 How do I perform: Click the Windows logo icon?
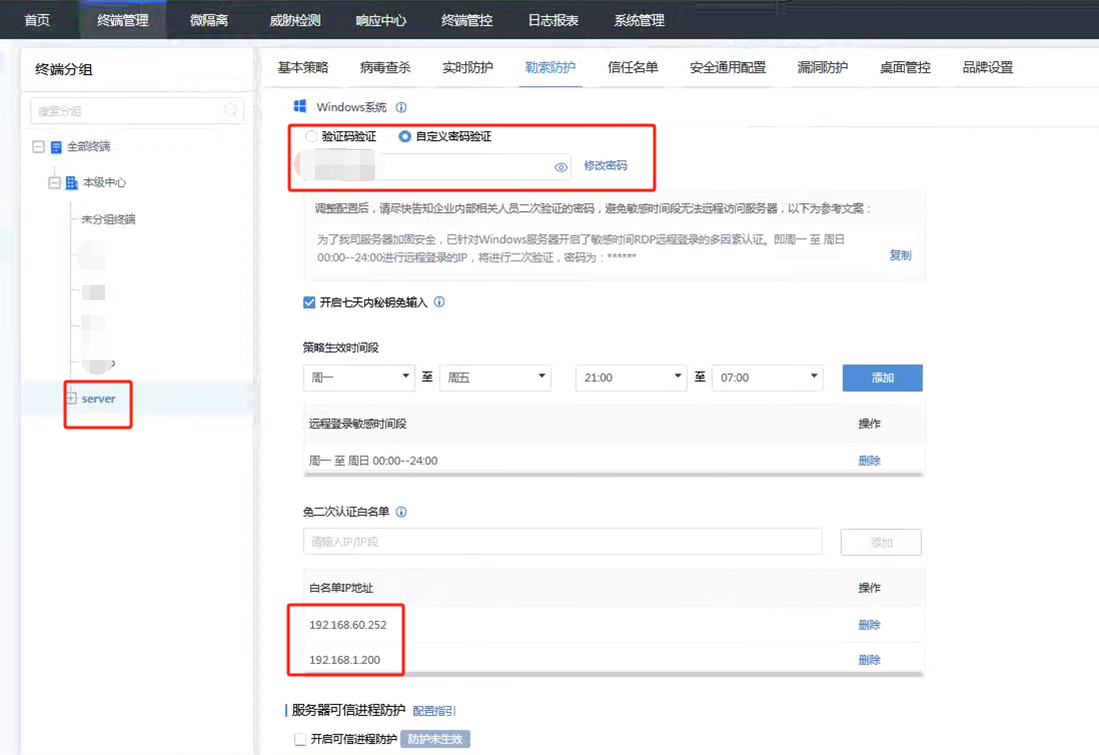pyautogui.click(x=299, y=107)
